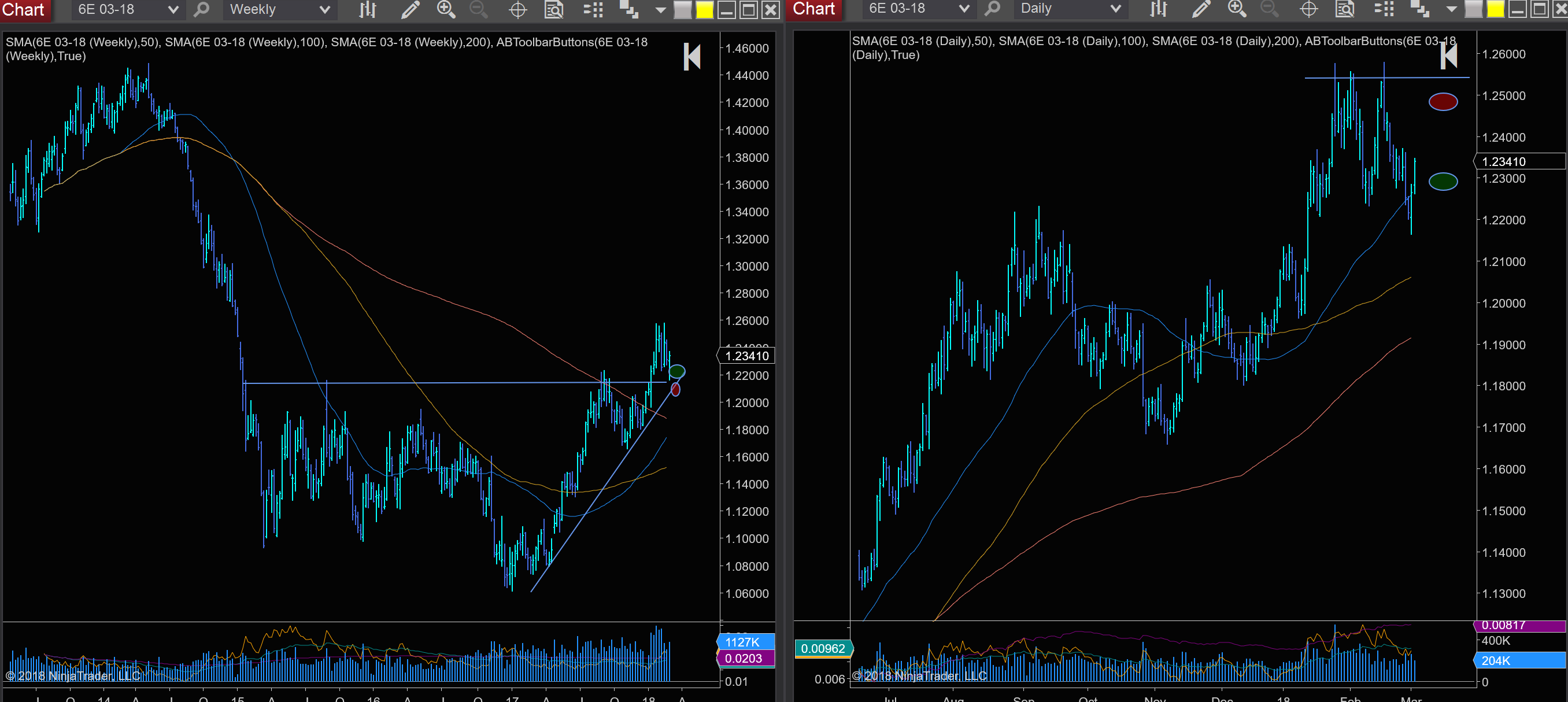Image resolution: width=1568 pixels, height=702 pixels.
Task: Open indicators list icon in Daily chart toolbar
Action: click(x=1384, y=9)
